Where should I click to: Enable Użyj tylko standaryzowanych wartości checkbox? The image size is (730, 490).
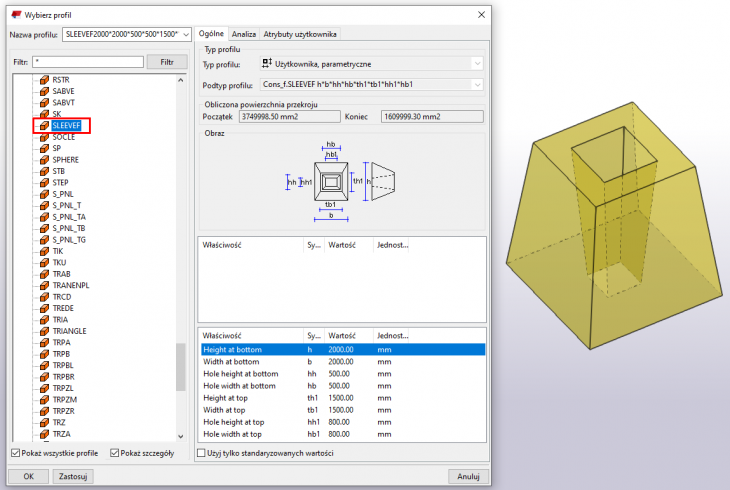[201, 453]
